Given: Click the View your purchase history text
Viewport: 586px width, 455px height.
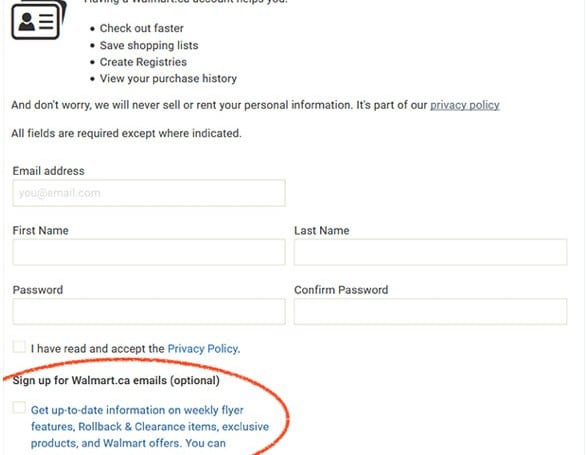Looking at the screenshot, I should pos(168,79).
